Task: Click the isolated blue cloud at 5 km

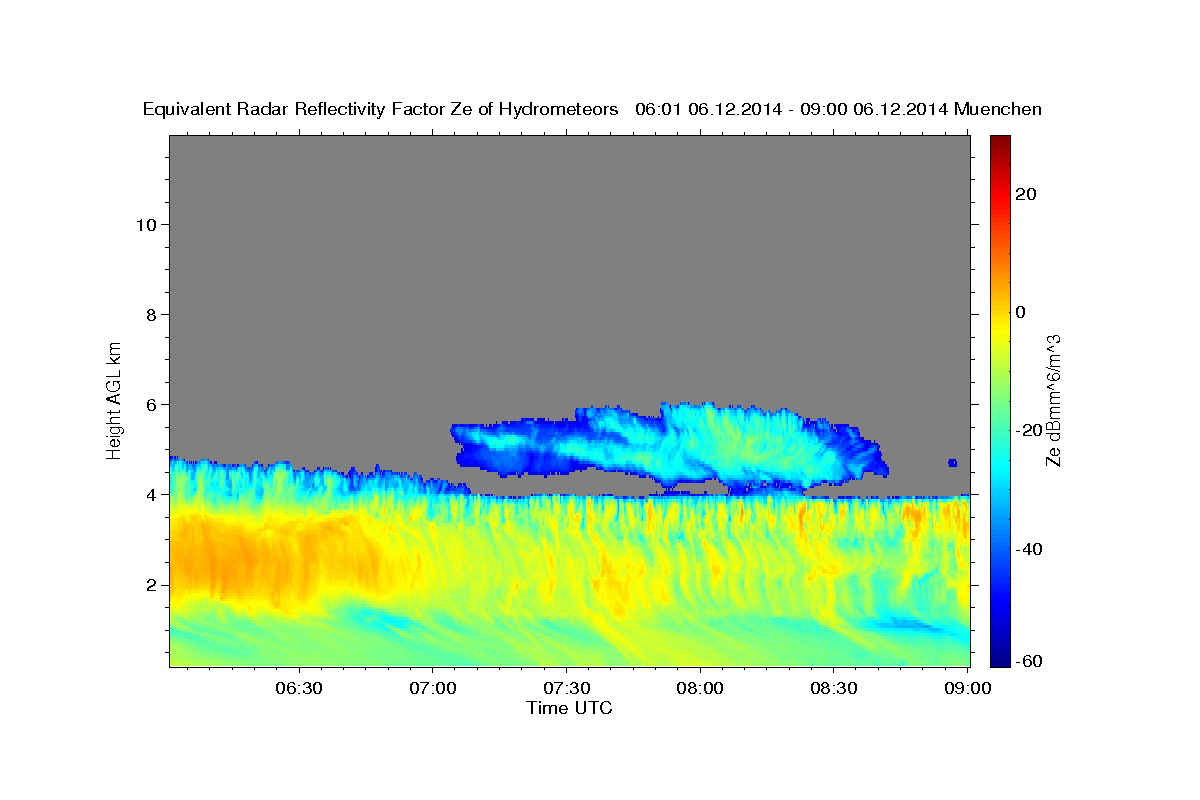Action: click(x=670, y=448)
